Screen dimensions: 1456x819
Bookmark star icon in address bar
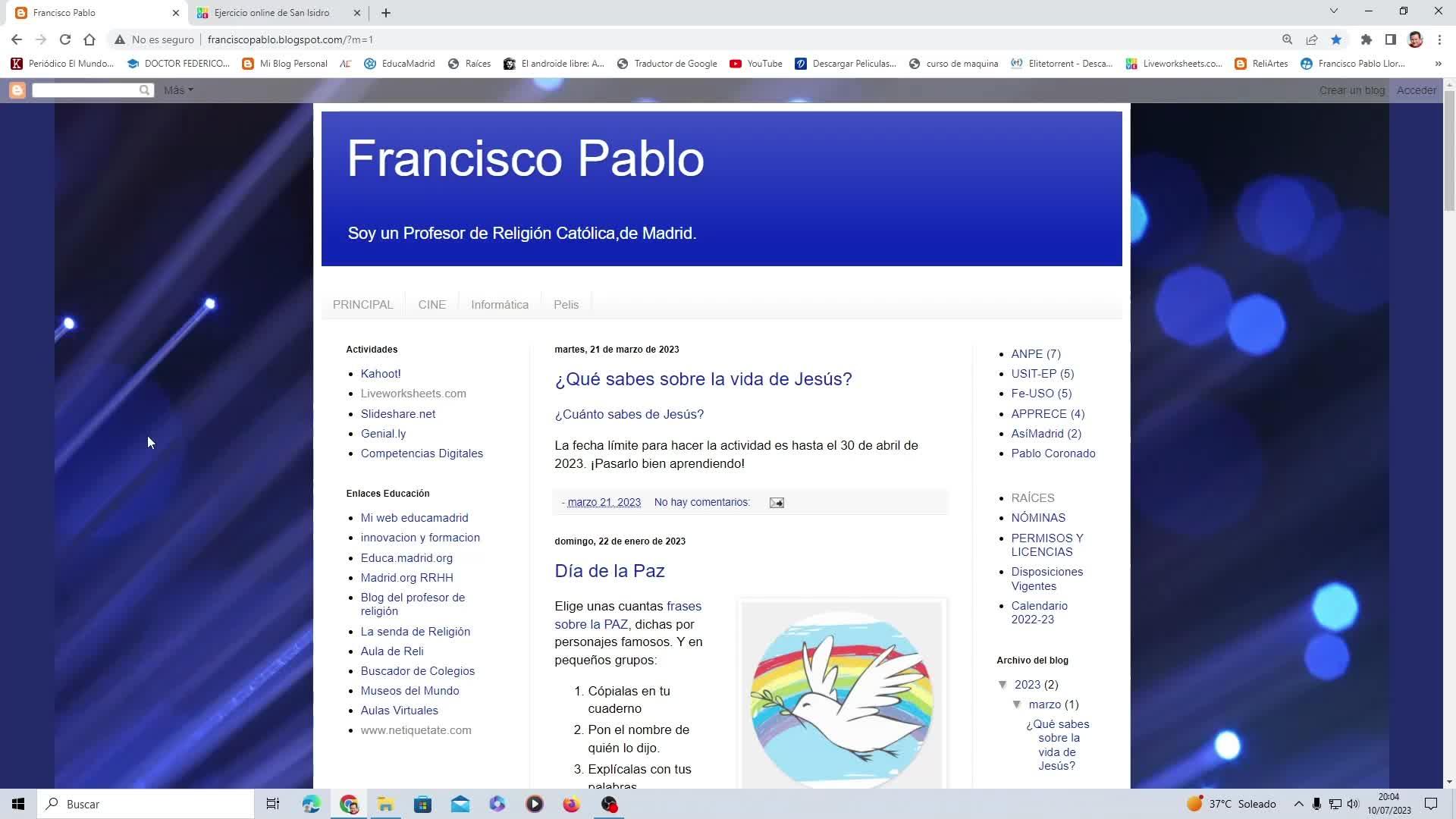pyautogui.click(x=1336, y=39)
